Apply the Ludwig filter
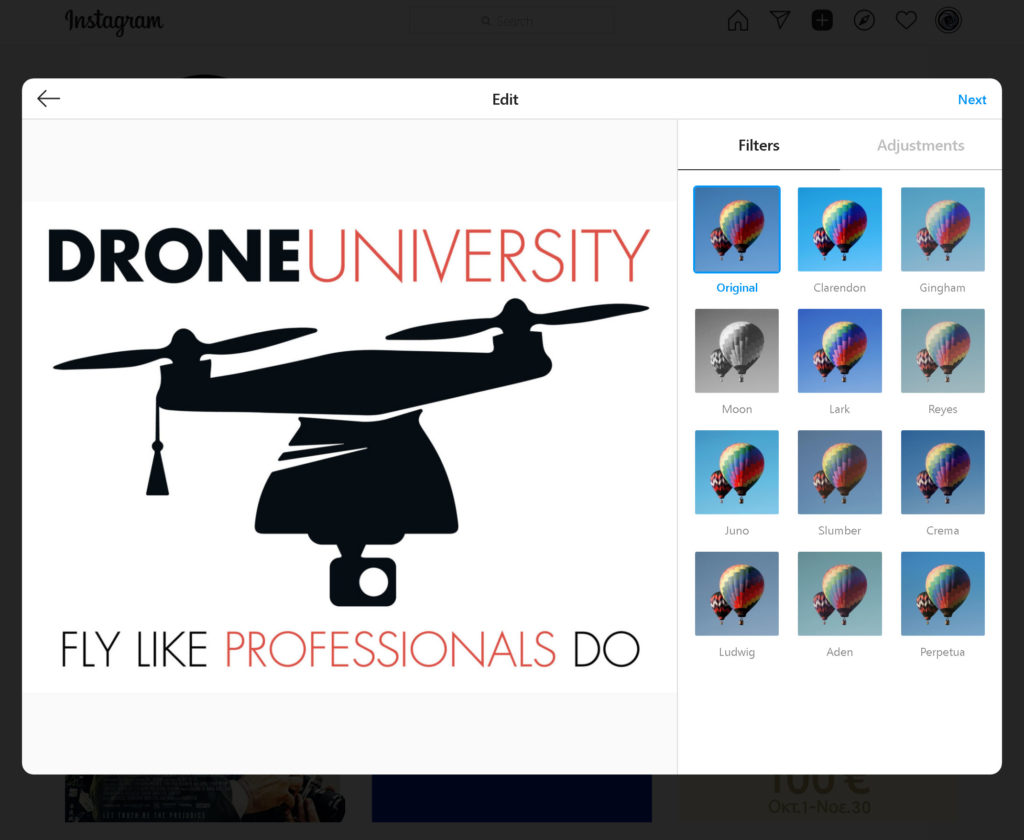The height and width of the screenshot is (840, 1024). click(737, 594)
